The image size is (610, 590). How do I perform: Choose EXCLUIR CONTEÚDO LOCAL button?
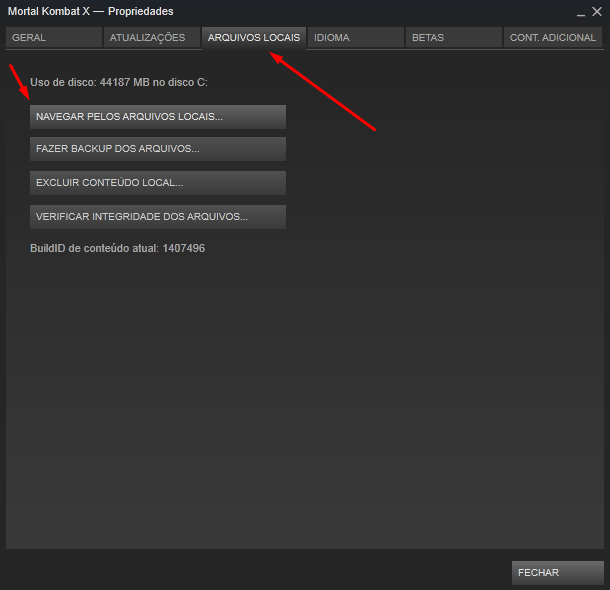tap(158, 183)
